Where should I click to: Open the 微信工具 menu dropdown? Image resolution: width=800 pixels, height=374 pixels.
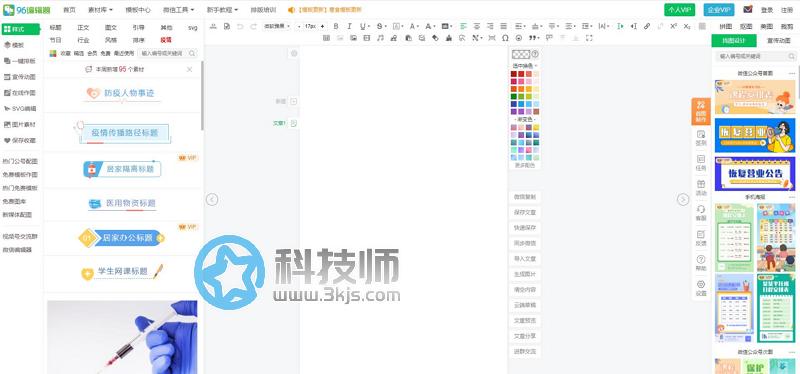tap(178, 10)
